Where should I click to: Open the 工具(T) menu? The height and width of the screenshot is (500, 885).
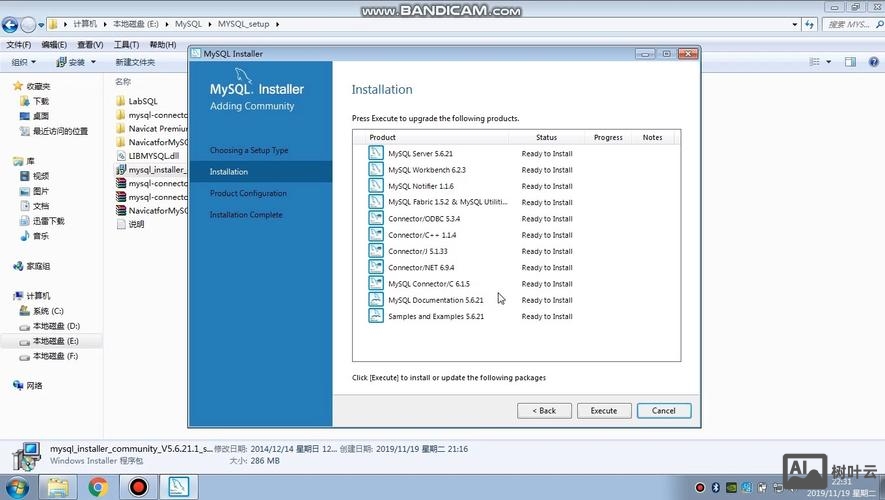coord(126,45)
